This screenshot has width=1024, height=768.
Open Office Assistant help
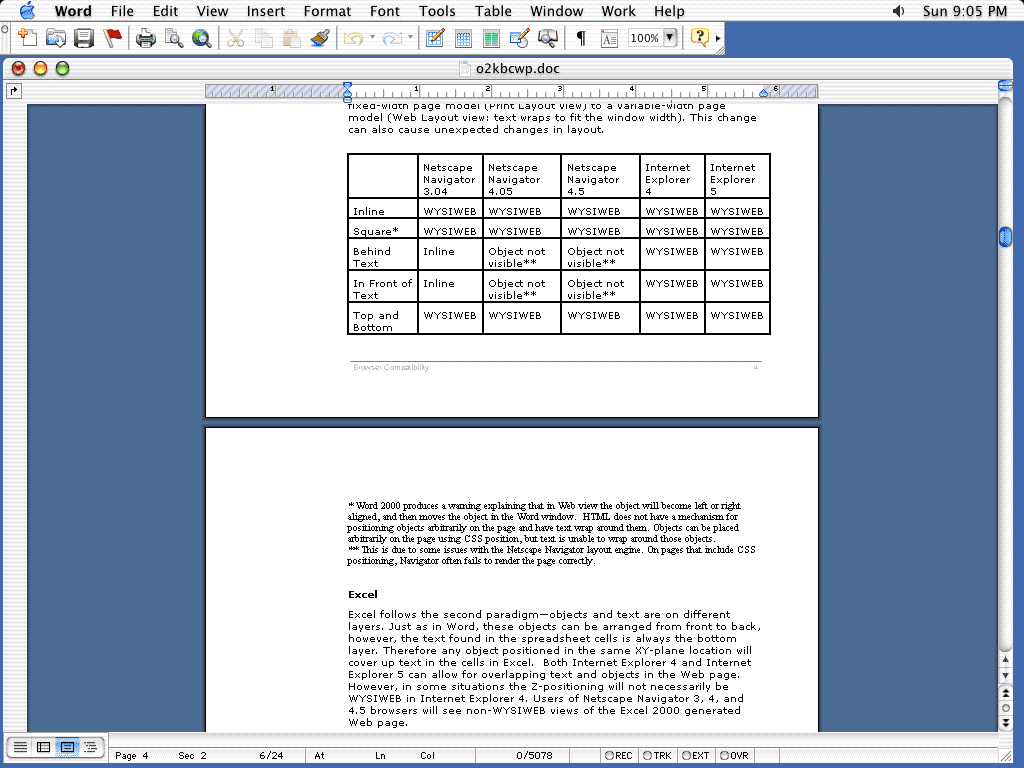click(699, 37)
